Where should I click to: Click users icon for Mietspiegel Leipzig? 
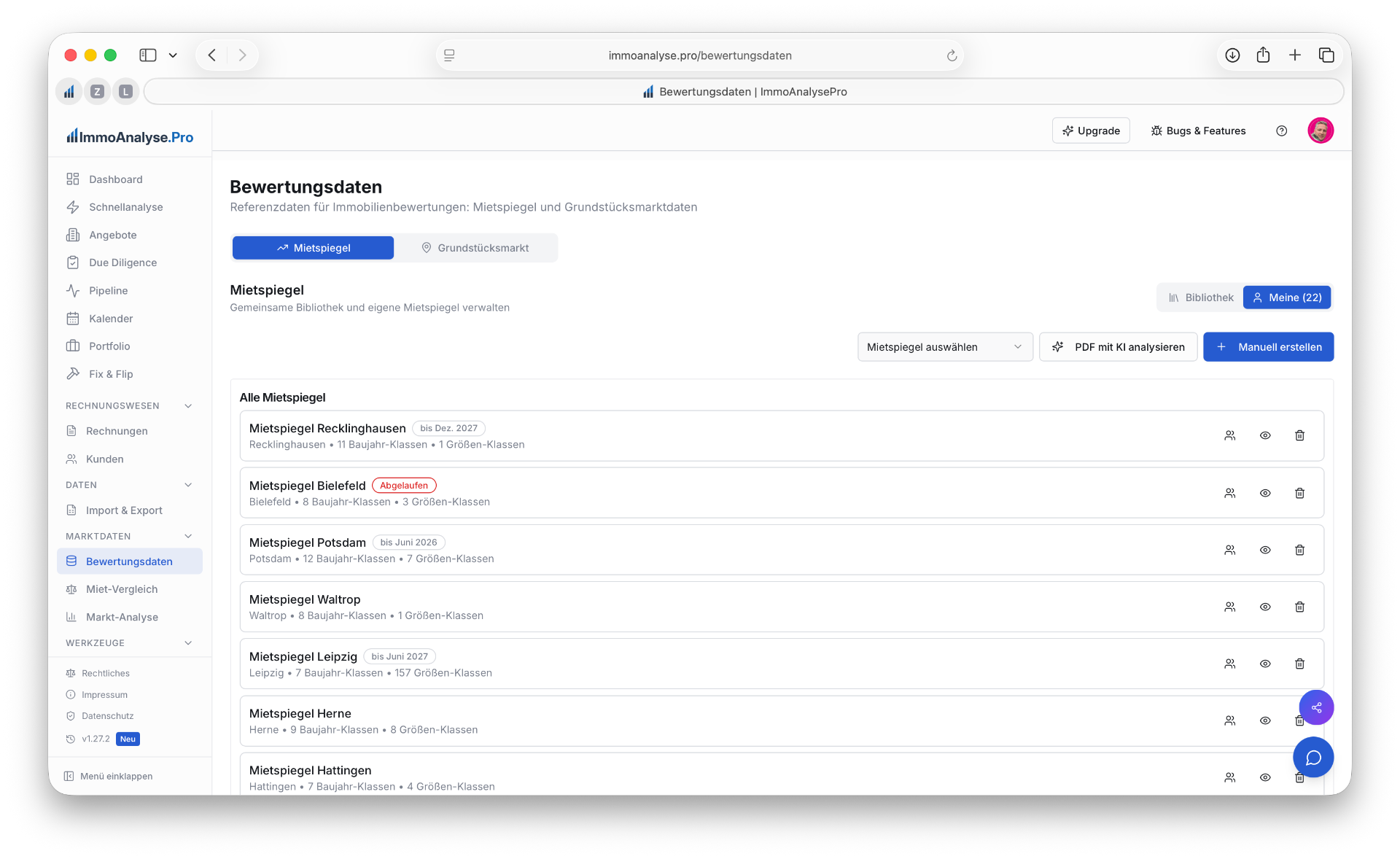1230,664
